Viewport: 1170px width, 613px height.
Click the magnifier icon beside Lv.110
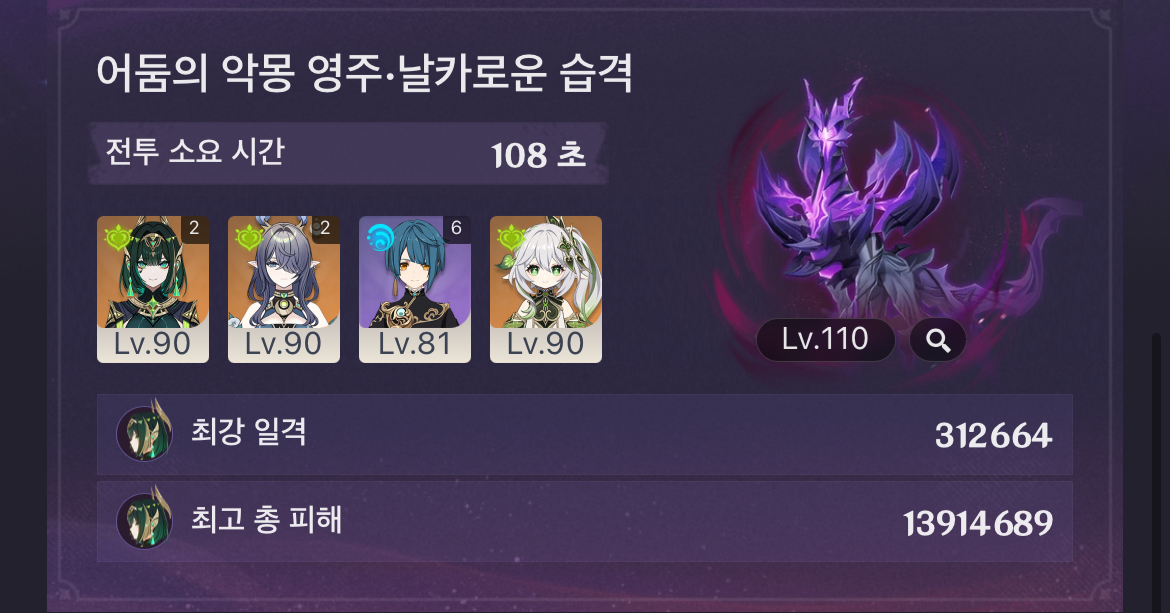938,341
